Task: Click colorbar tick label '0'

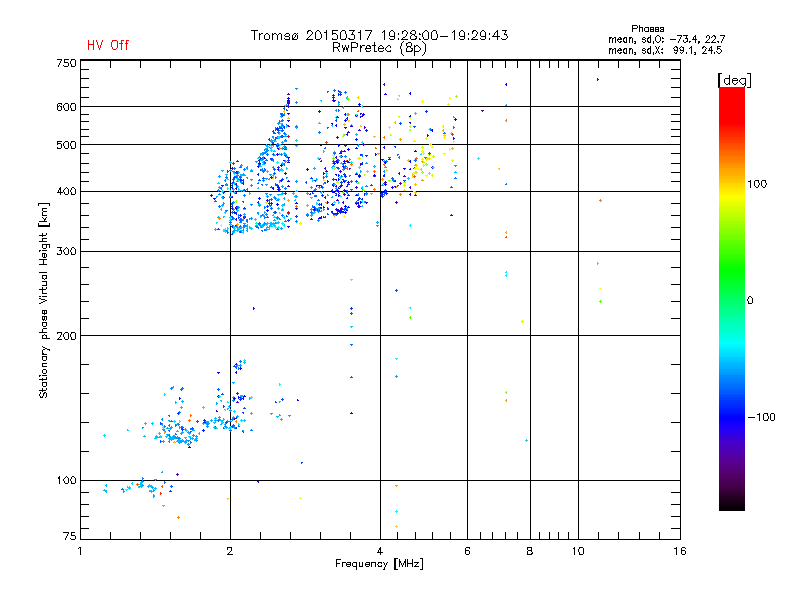Action: click(x=749, y=301)
